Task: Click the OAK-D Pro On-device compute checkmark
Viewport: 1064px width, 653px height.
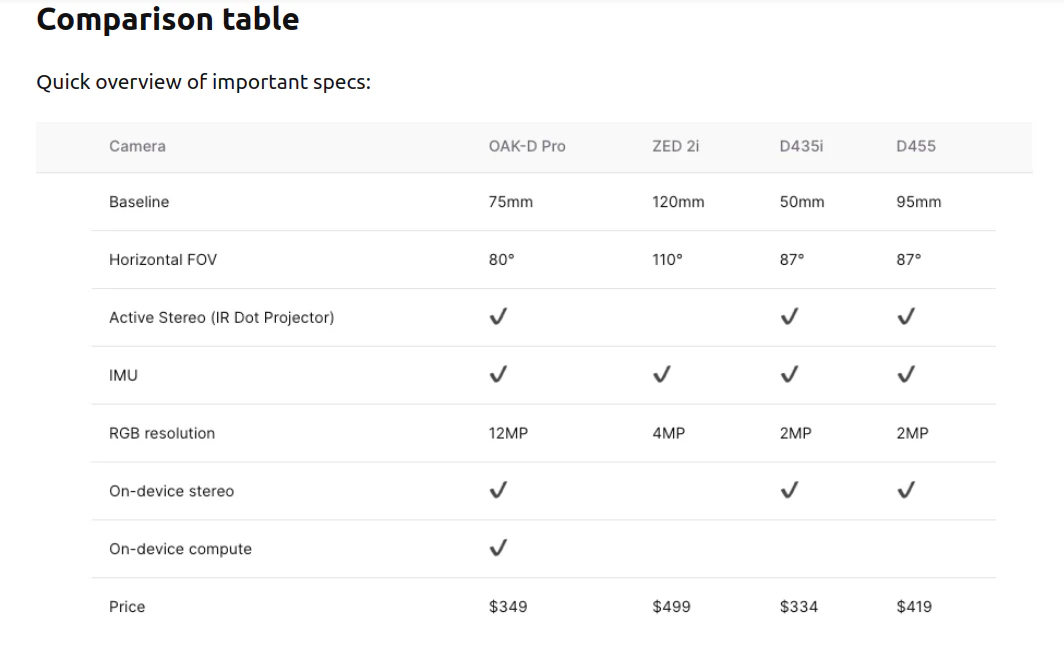Action: (497, 548)
